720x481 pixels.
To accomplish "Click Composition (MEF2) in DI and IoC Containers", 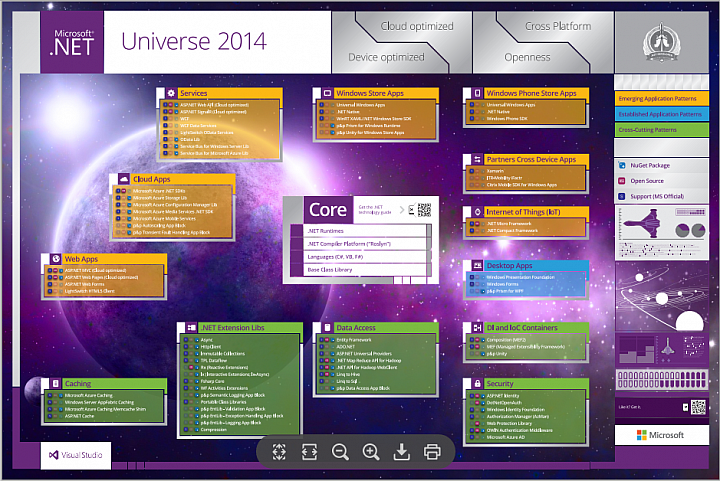I will tap(506, 340).
